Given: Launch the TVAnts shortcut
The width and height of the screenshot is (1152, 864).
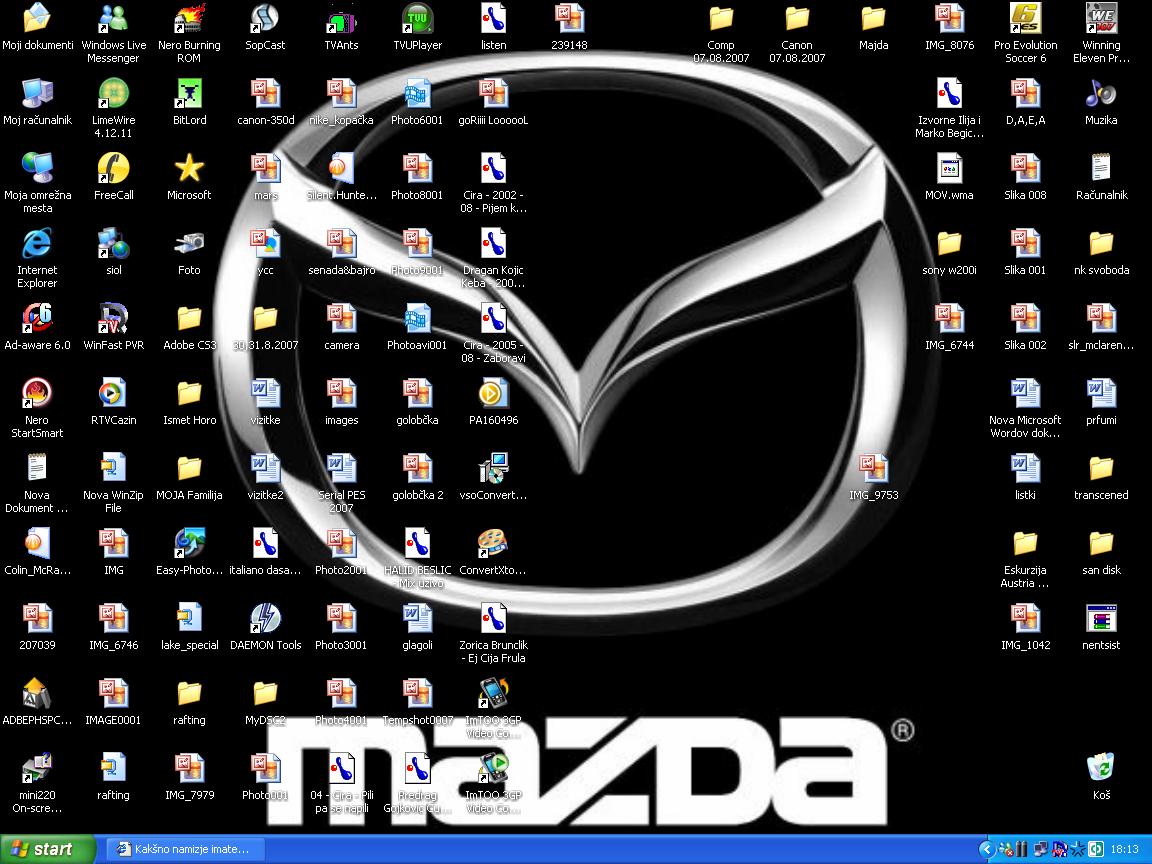Looking at the screenshot, I should pos(342,19).
